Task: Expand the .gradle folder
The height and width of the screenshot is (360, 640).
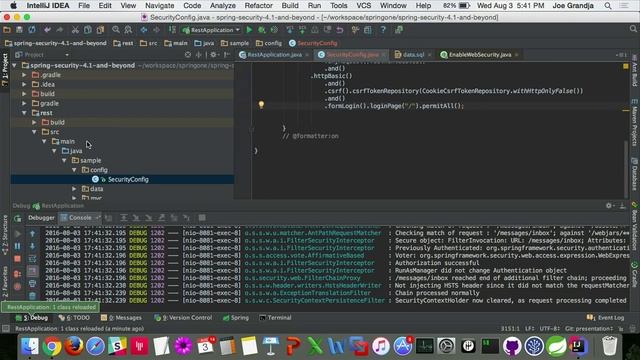Action: 24,75
